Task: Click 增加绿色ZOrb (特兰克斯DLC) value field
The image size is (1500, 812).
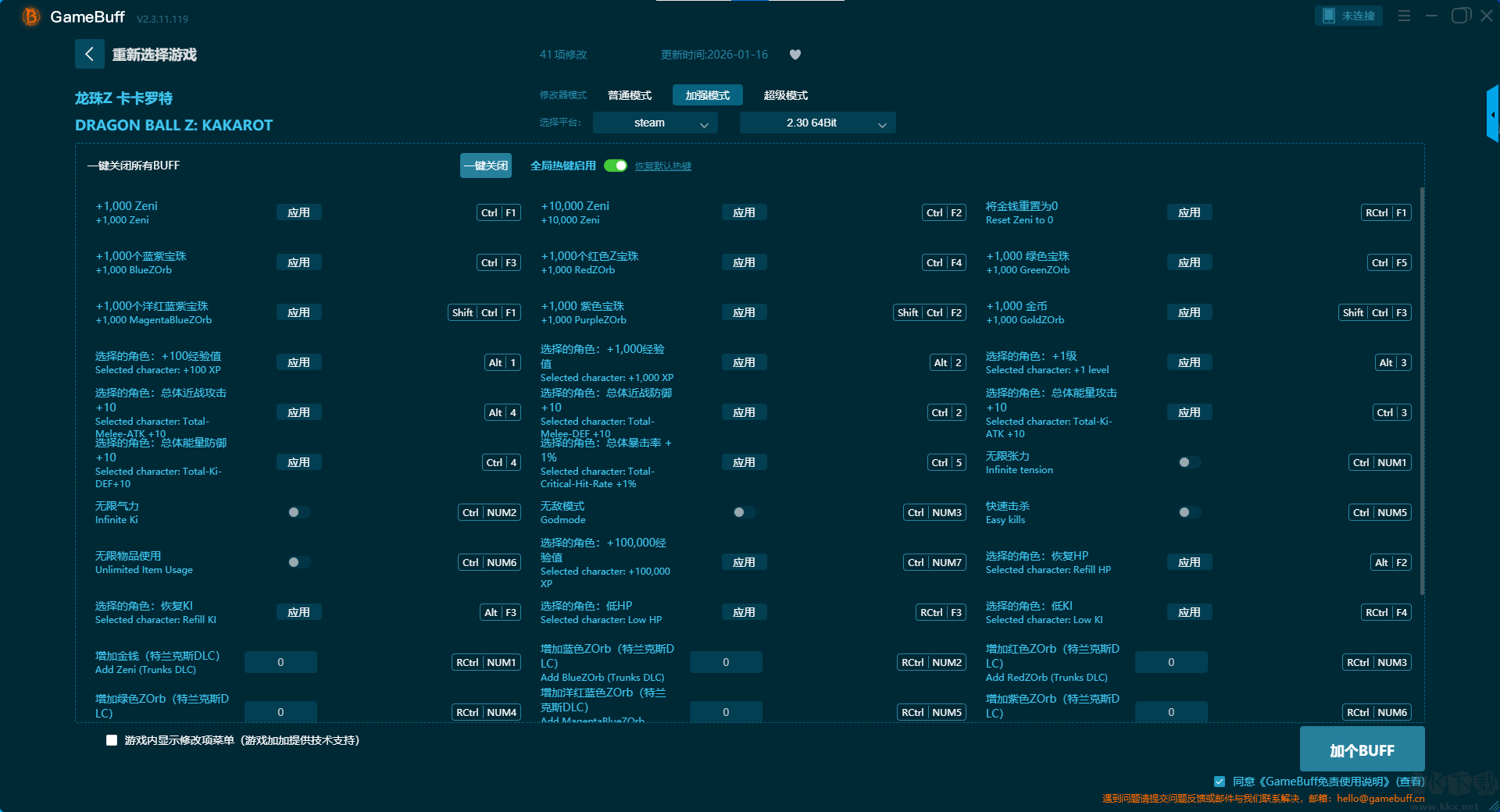Action: (280, 712)
